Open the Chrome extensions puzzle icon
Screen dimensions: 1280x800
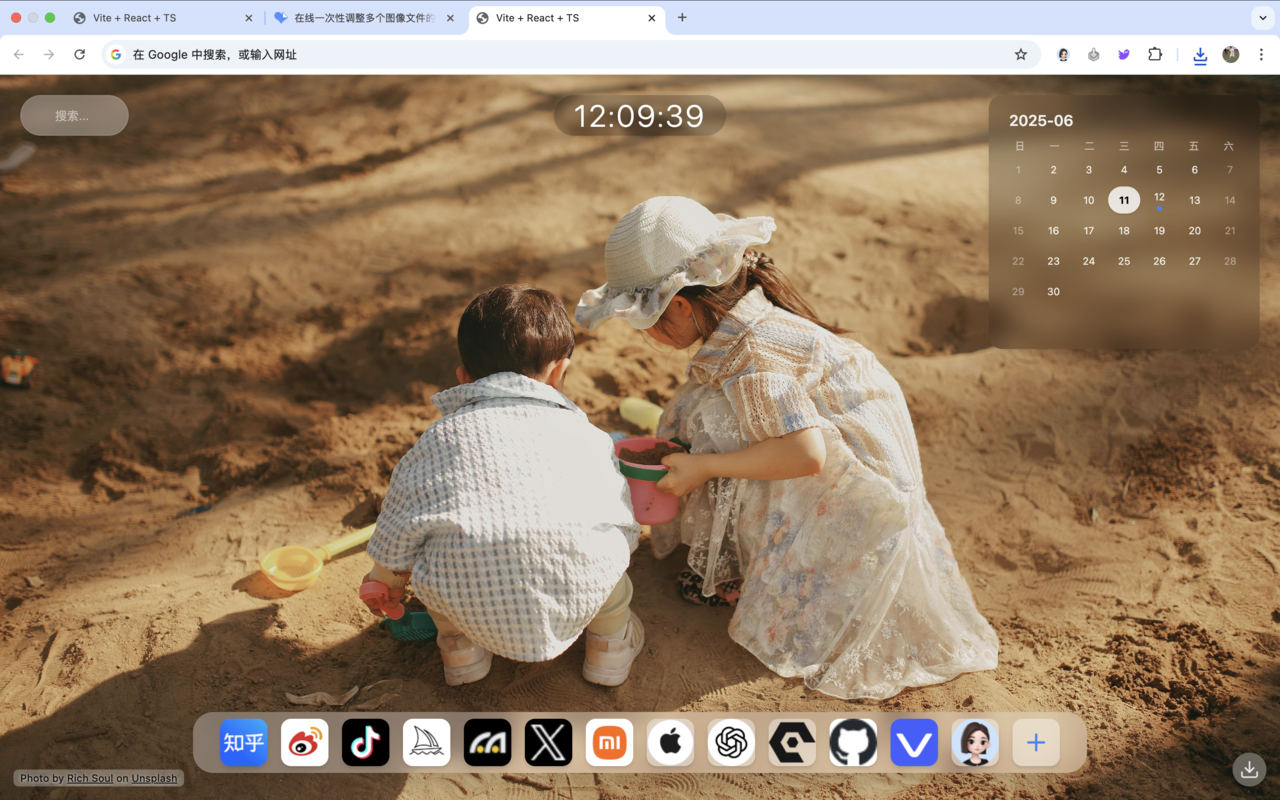pyautogui.click(x=1155, y=55)
